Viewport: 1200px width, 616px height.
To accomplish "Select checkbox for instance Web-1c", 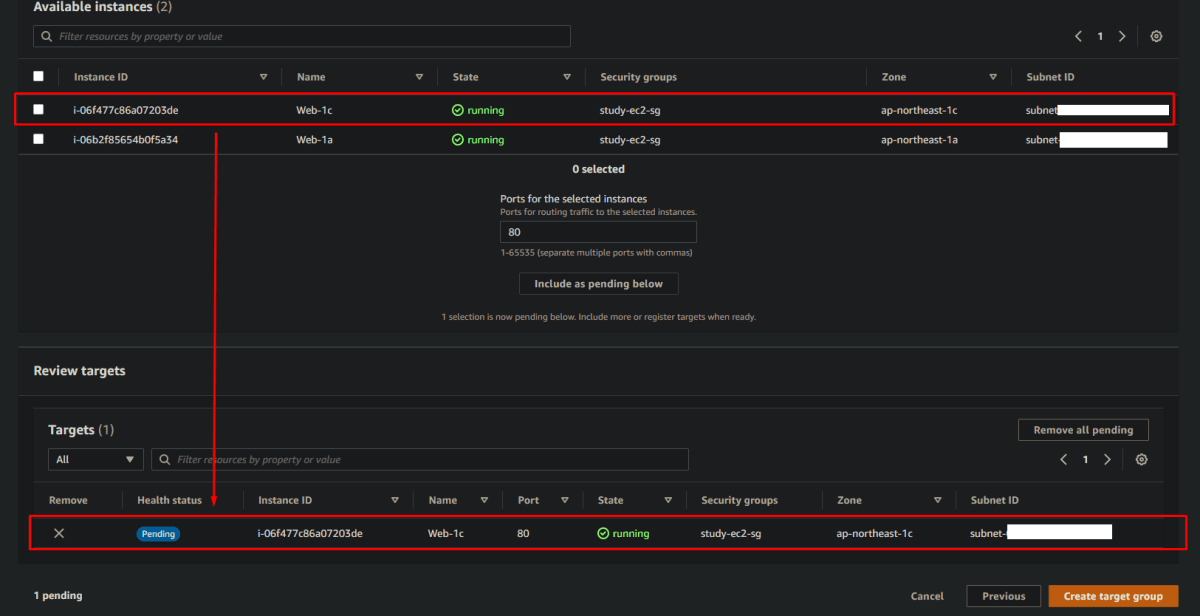I will 38,109.
